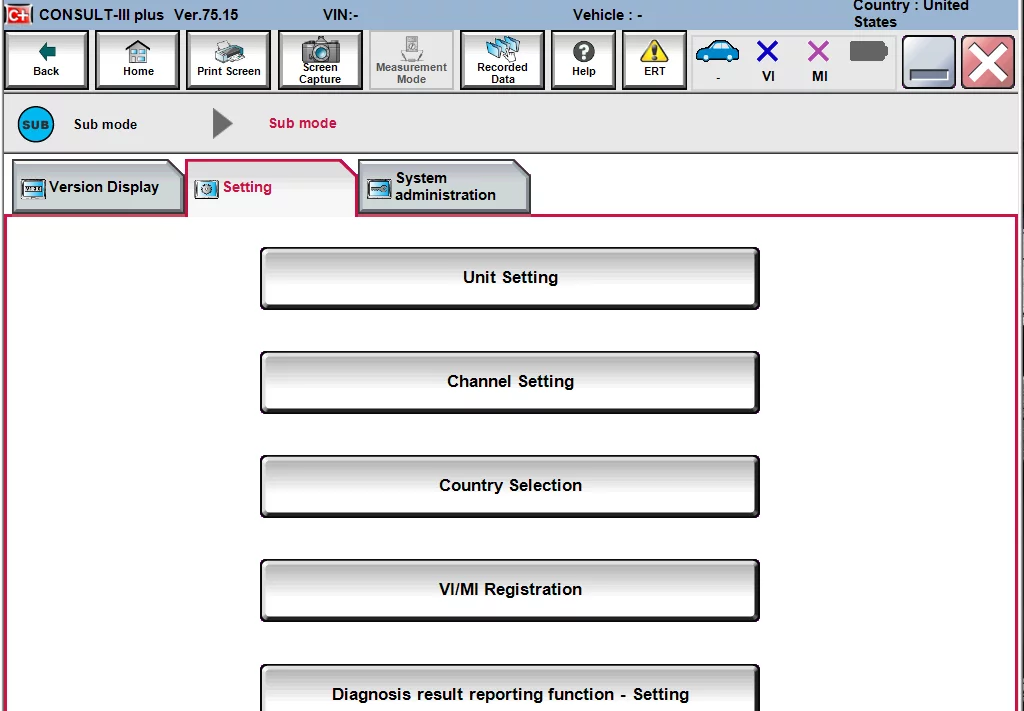
Task: Open the System administration tab
Action: (443, 187)
